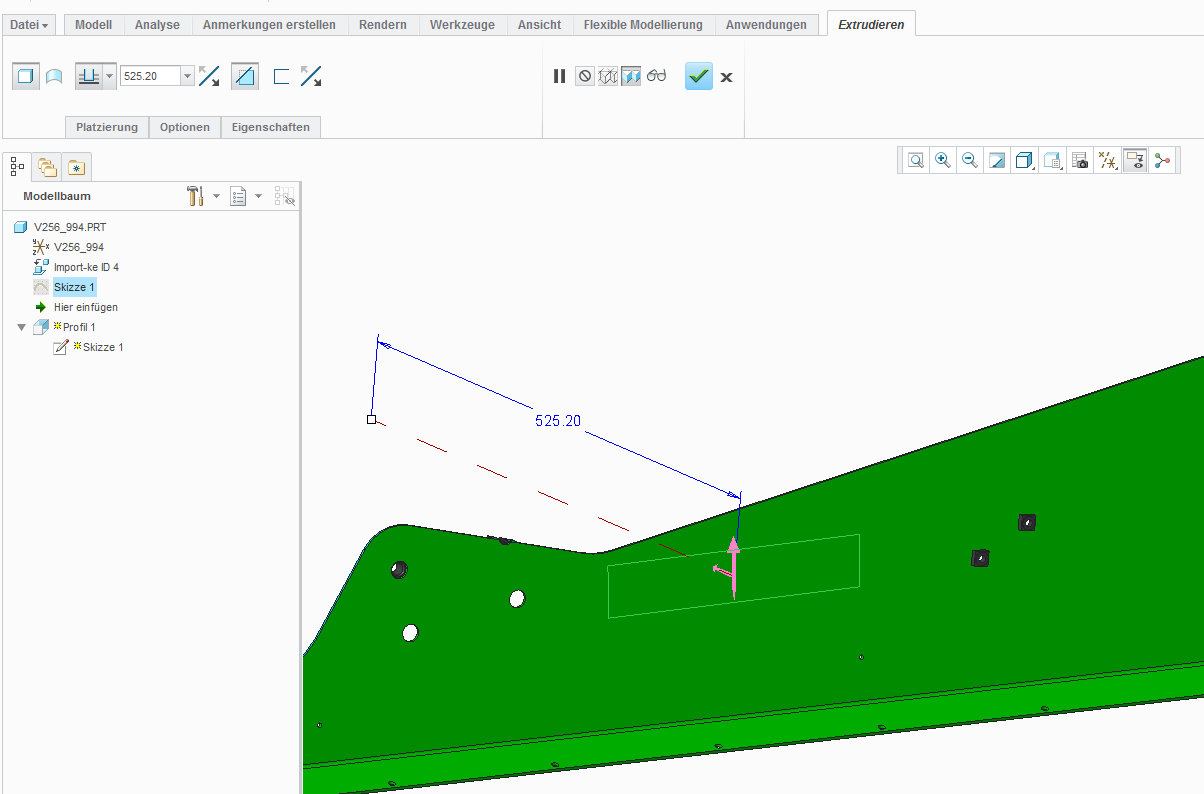
Task: Click the Zoom In icon
Action: coord(942,160)
